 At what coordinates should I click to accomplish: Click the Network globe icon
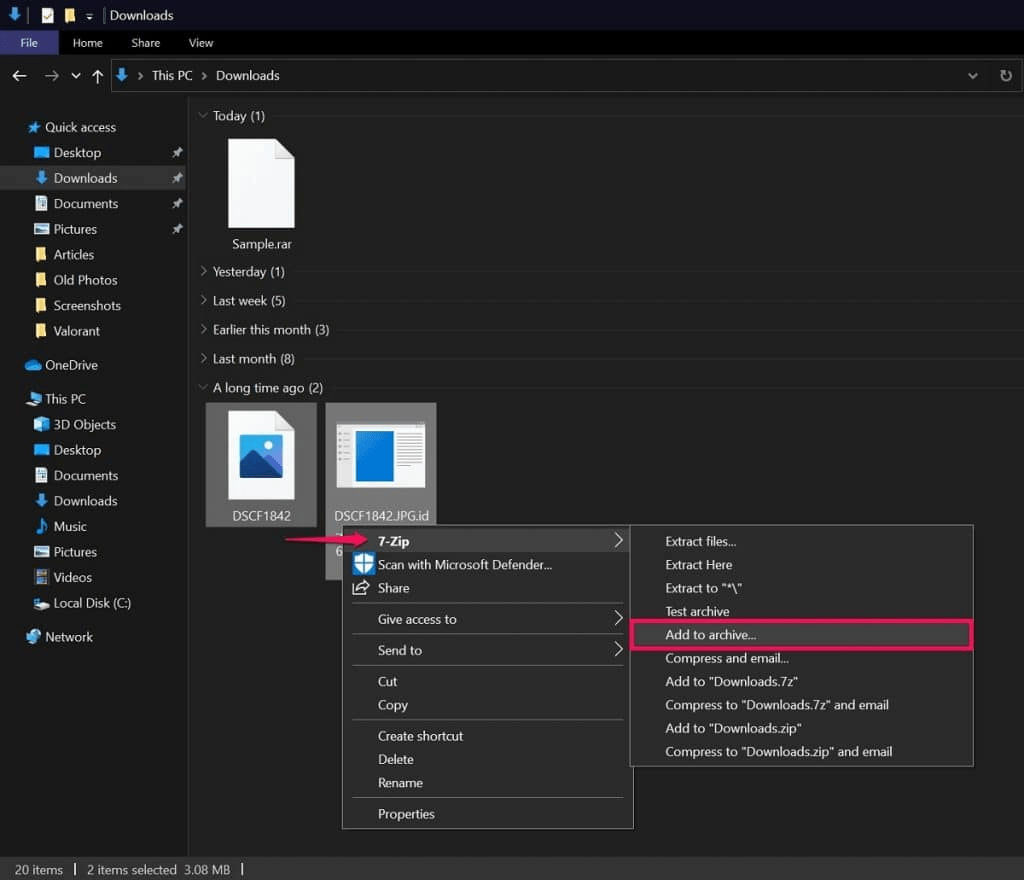tap(33, 636)
